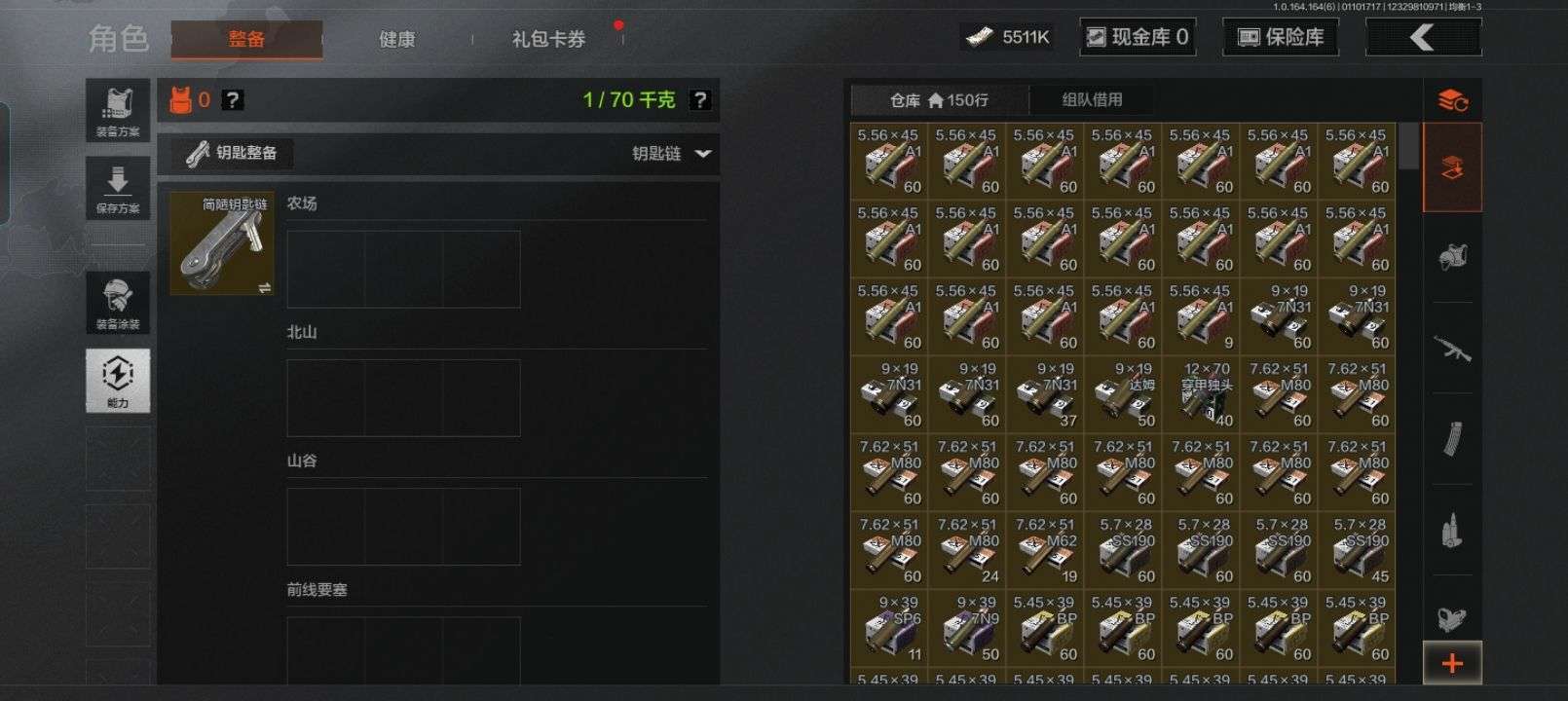Click the stack-sort icon above category sidebar
Image resolution: width=1568 pixels, height=701 pixels.
[x=1452, y=99]
